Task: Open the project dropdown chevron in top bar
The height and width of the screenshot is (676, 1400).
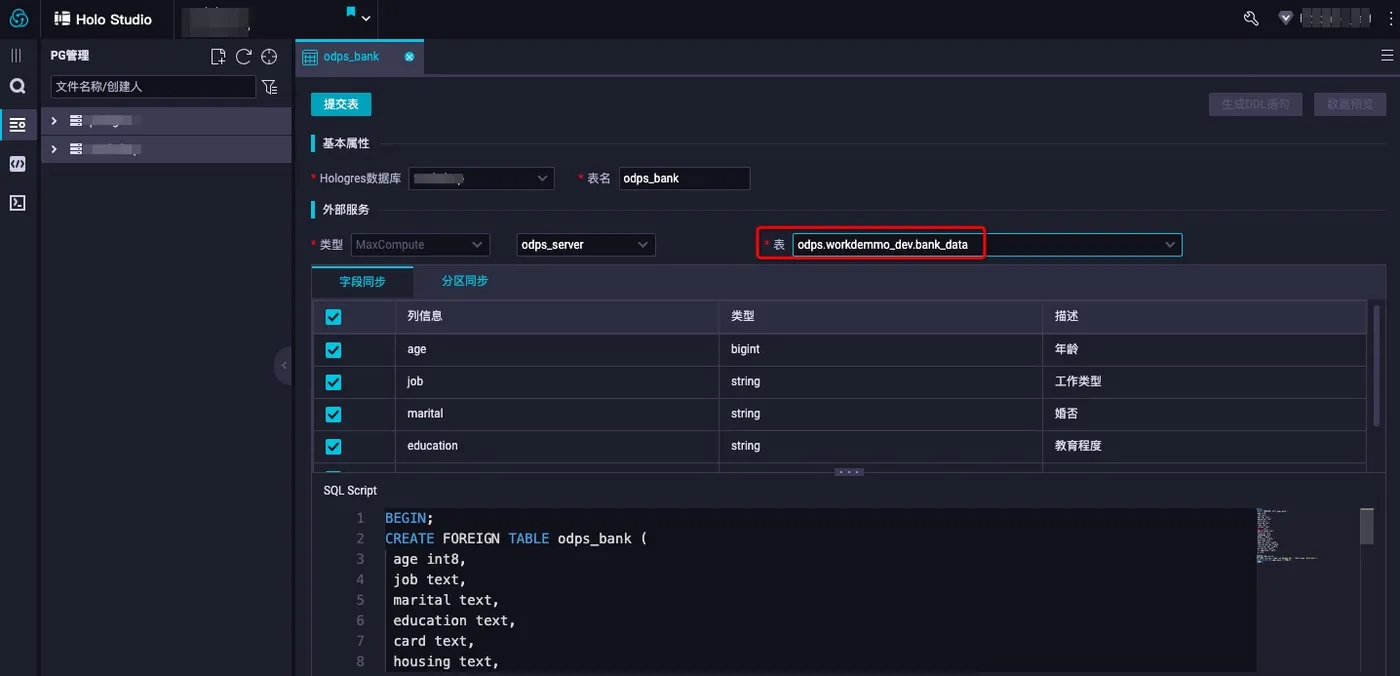Action: click(x=366, y=19)
